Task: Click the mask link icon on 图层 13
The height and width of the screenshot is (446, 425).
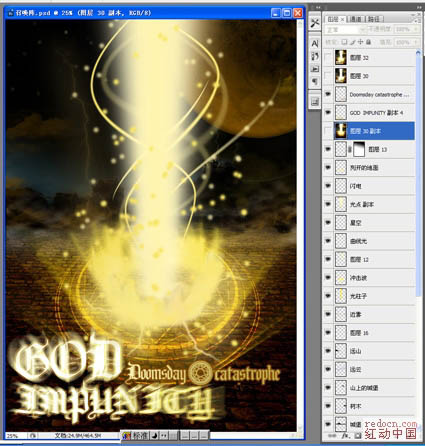Action: (350, 150)
